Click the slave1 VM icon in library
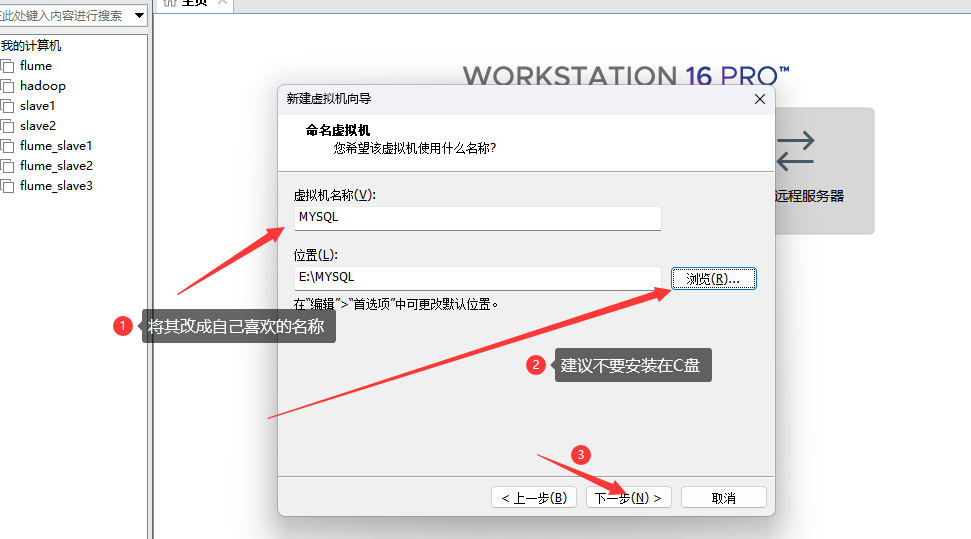The image size is (971, 539). click(7, 106)
